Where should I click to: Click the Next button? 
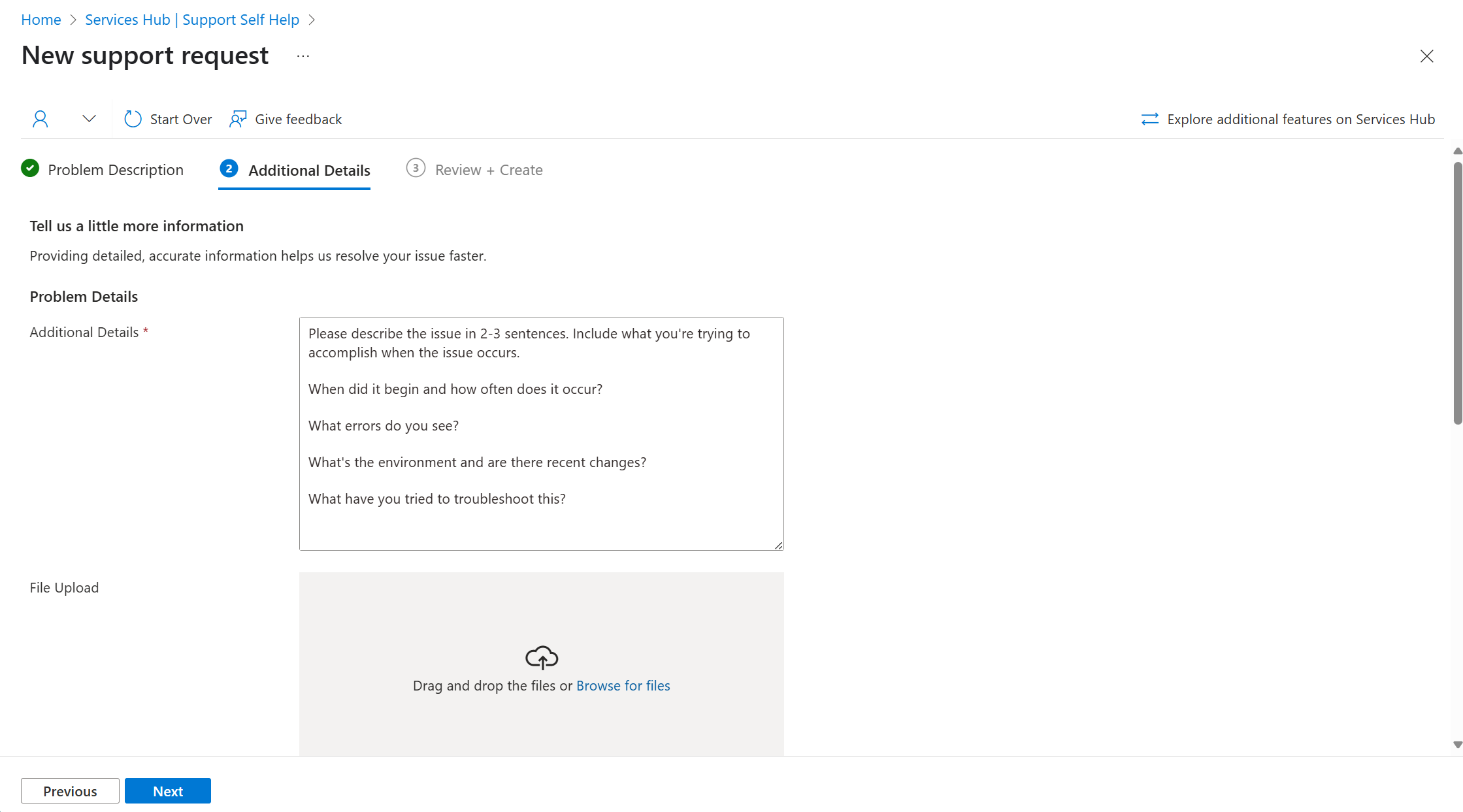[167, 790]
